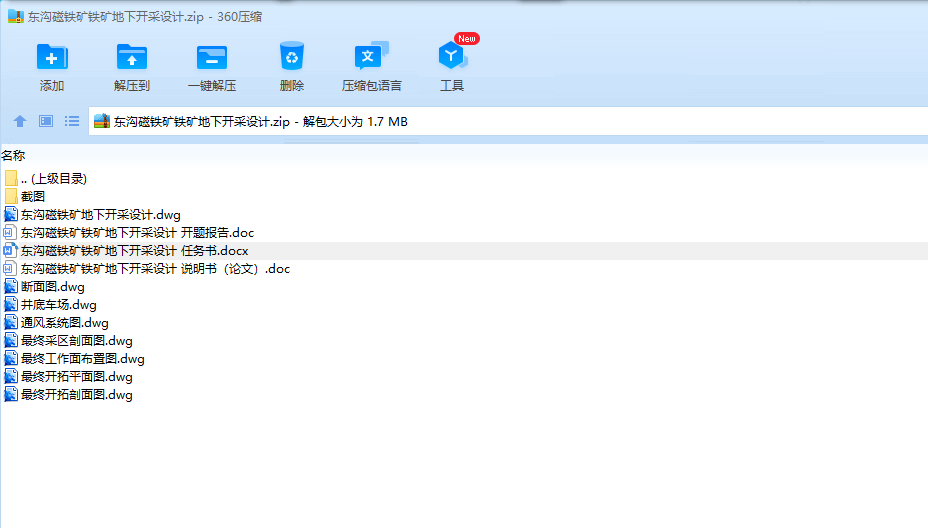928x528 pixels.
Task: Switch to the large icon view mode
Action: click(46, 121)
